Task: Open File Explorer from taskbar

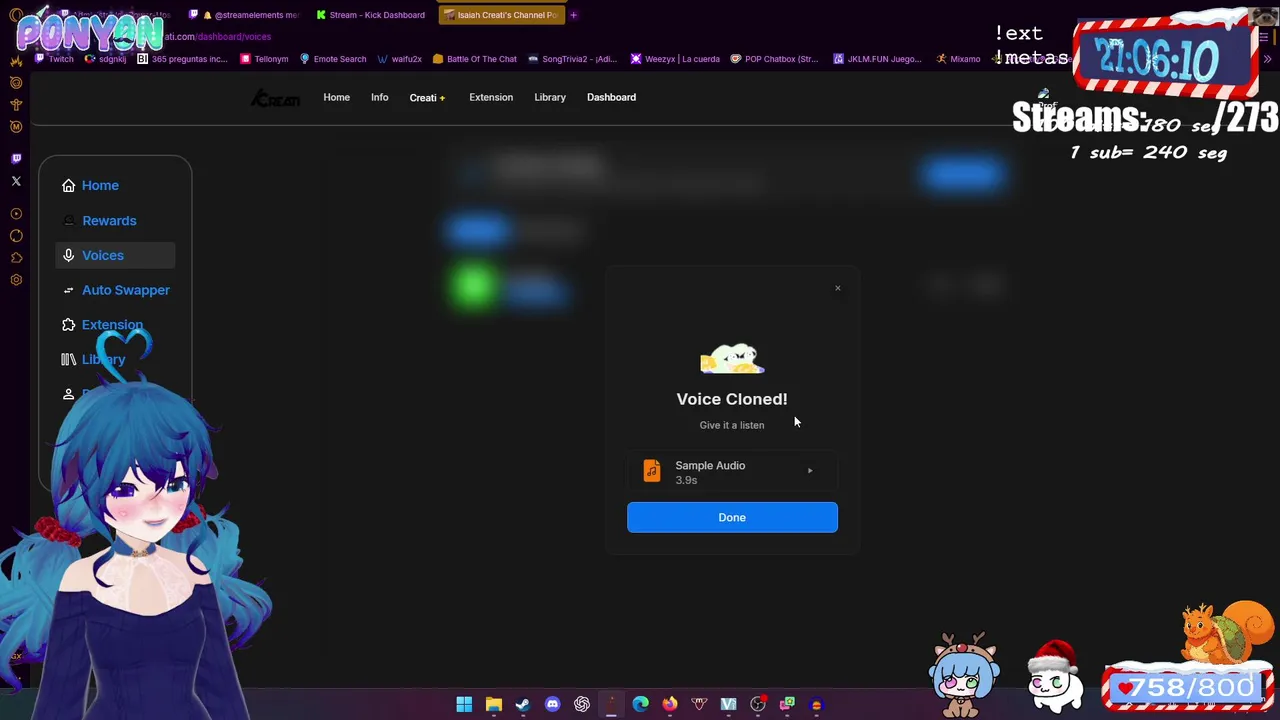Action: [493, 704]
